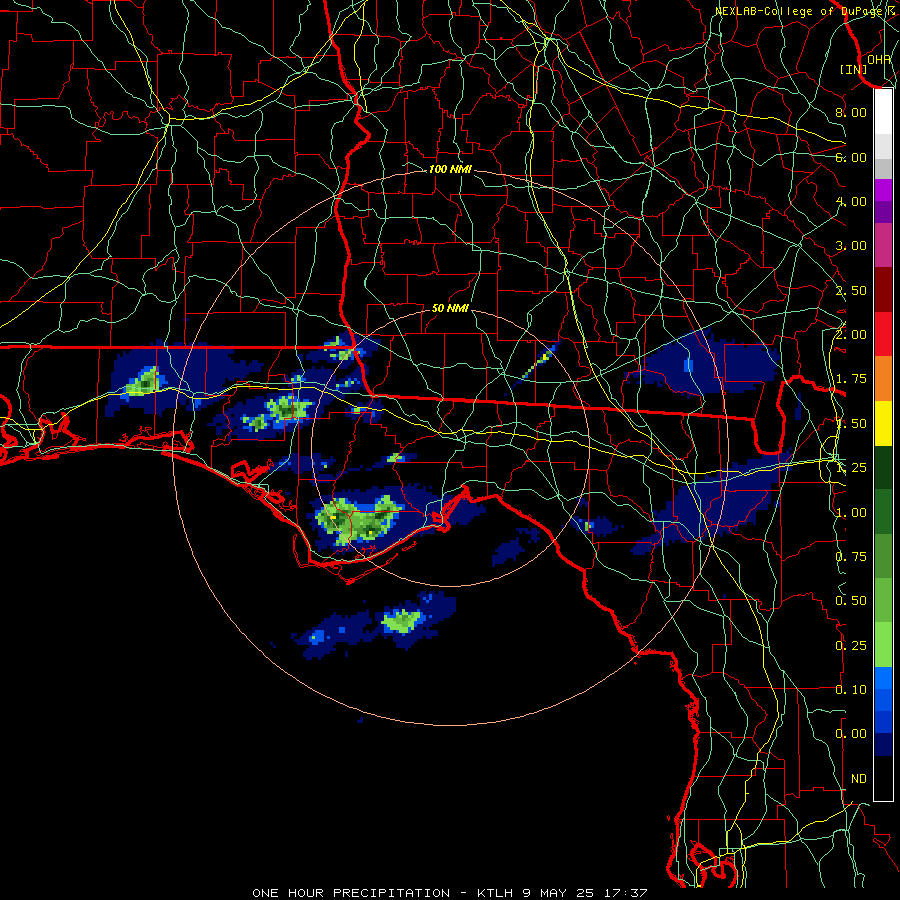
Task: Pick the yellow swatch beside 1.50
Action: 883,424
